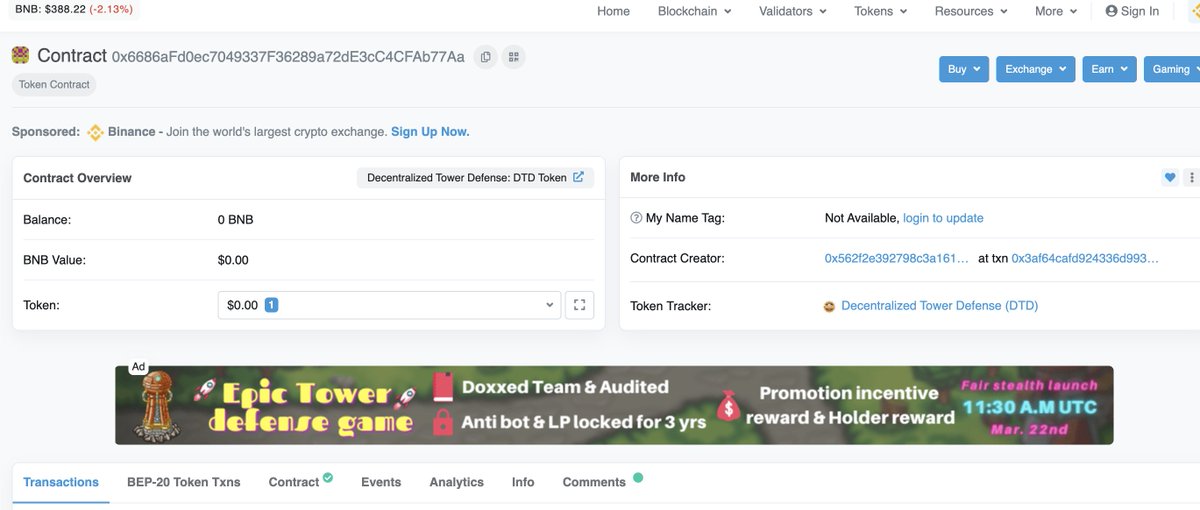Click the 0 BNB balance value
This screenshot has height=510, width=1200.
point(236,219)
